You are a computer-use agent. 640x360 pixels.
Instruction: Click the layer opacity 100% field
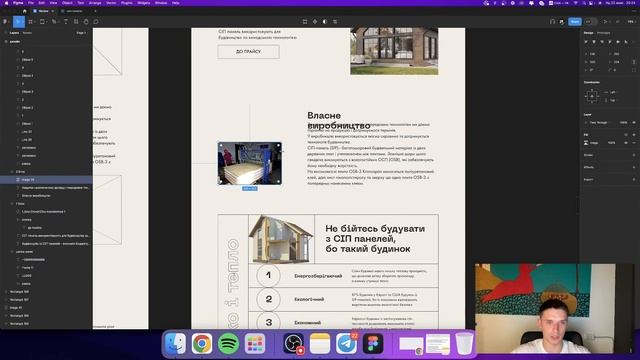coord(623,122)
